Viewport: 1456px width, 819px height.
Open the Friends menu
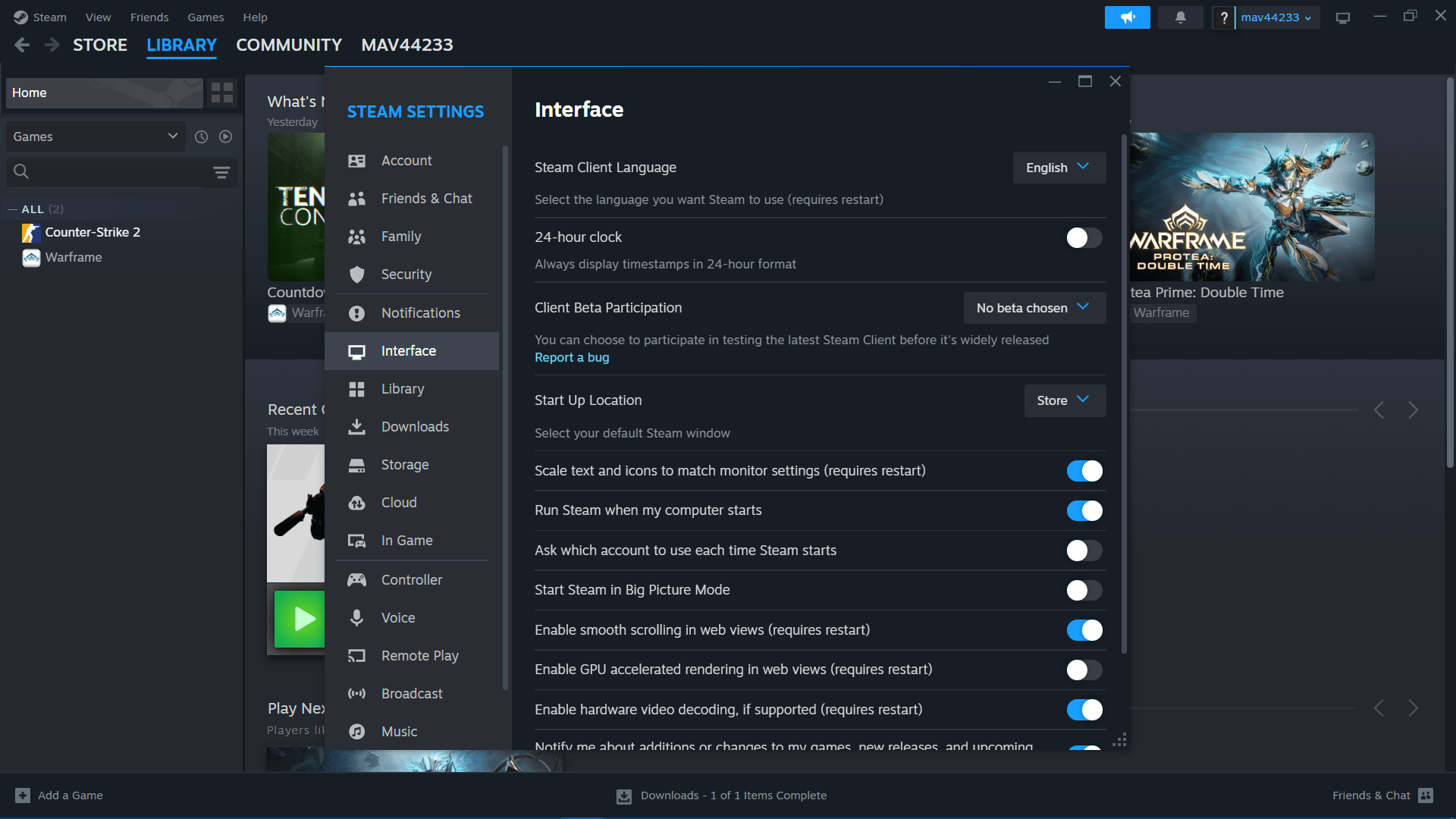tap(149, 17)
